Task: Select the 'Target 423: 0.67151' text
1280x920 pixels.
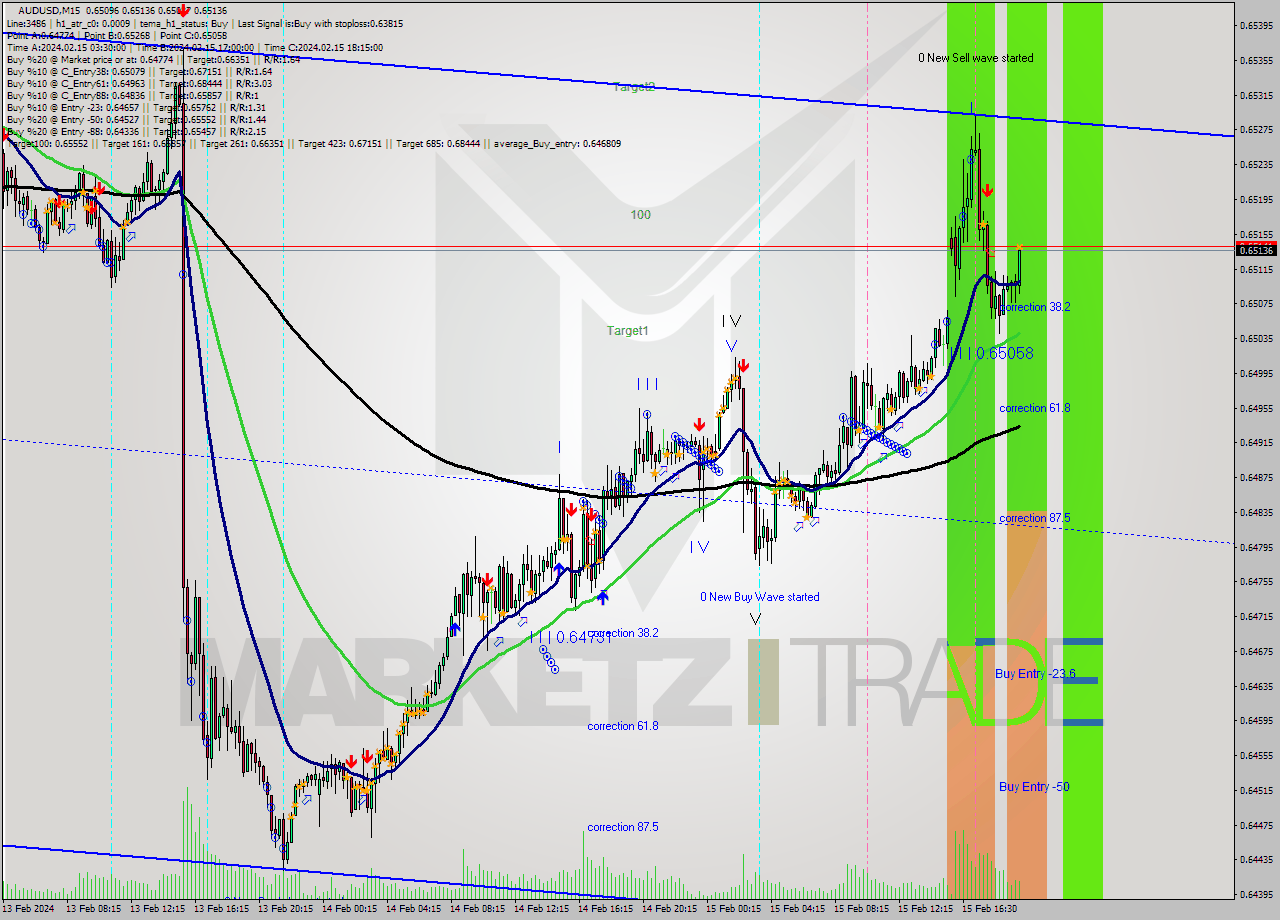Action: 342,143
